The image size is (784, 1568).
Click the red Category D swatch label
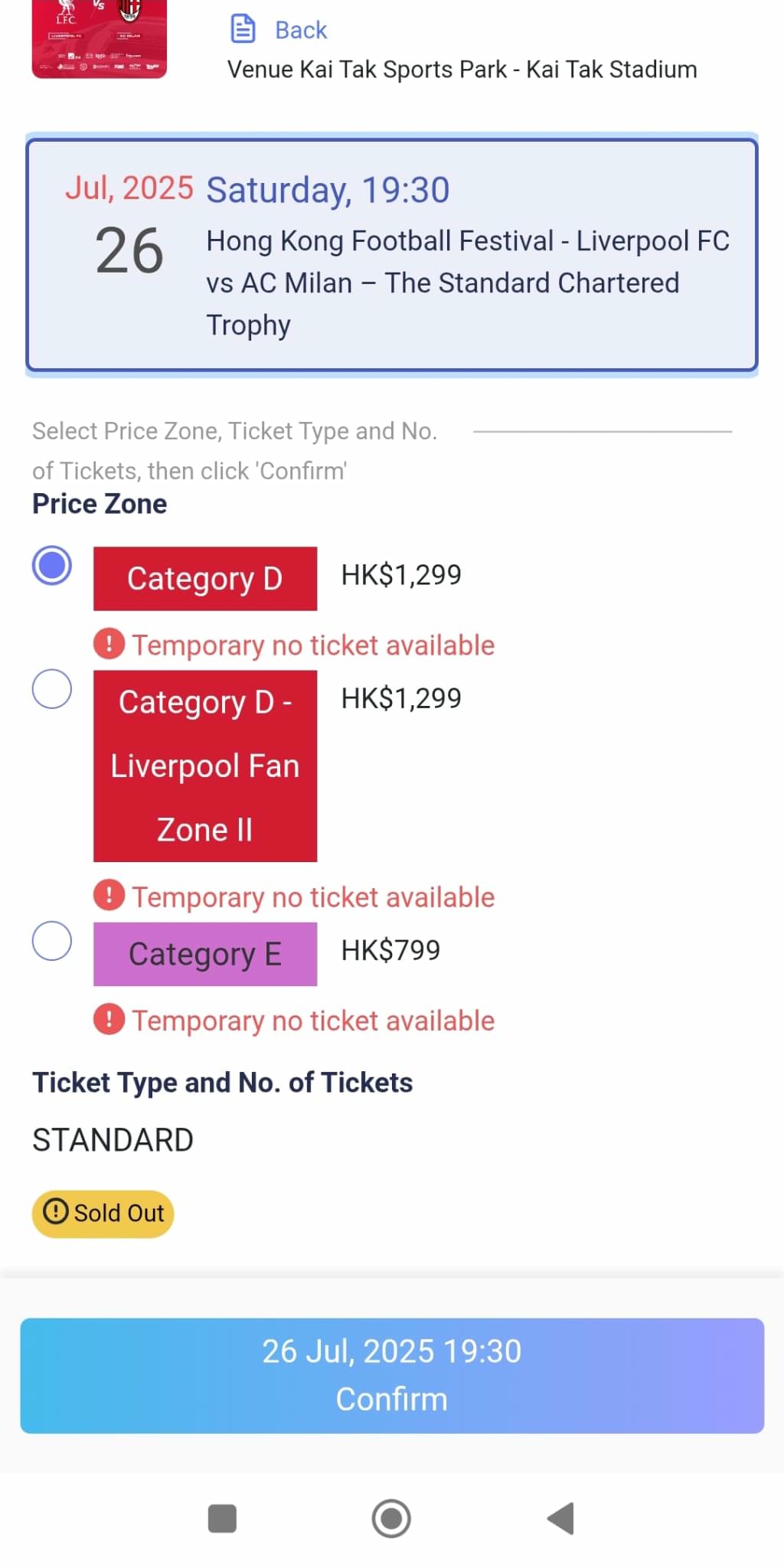[205, 578]
